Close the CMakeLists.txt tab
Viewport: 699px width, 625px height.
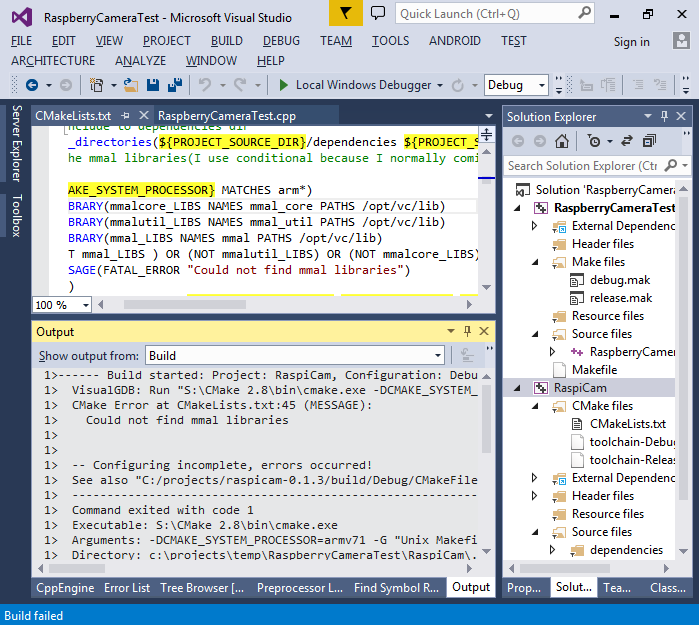click(x=144, y=115)
